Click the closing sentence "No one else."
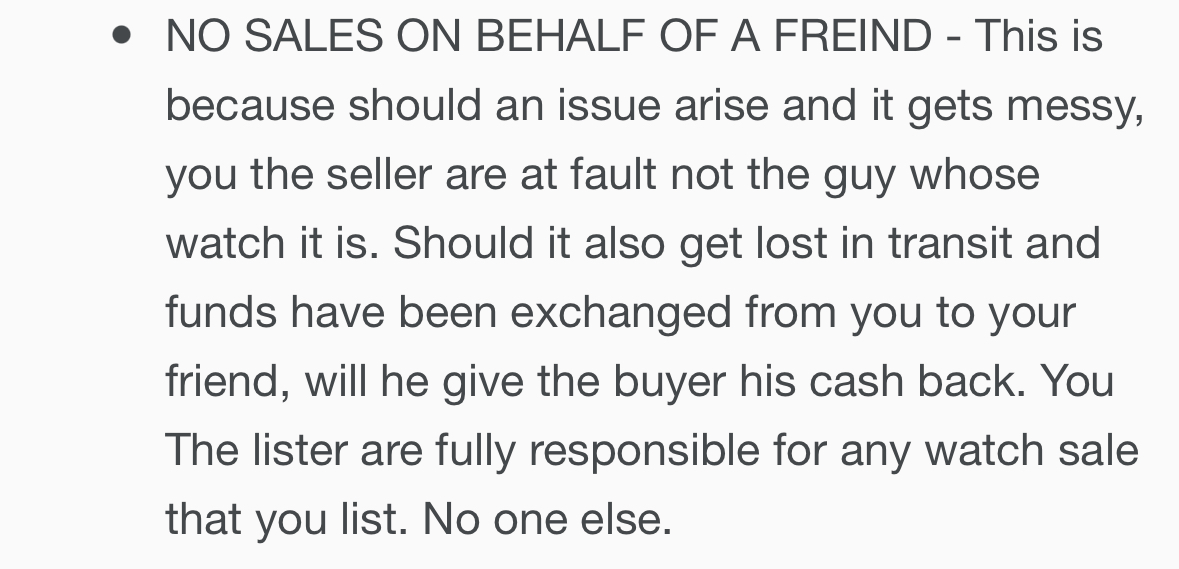This screenshot has width=1179, height=569. 546,520
